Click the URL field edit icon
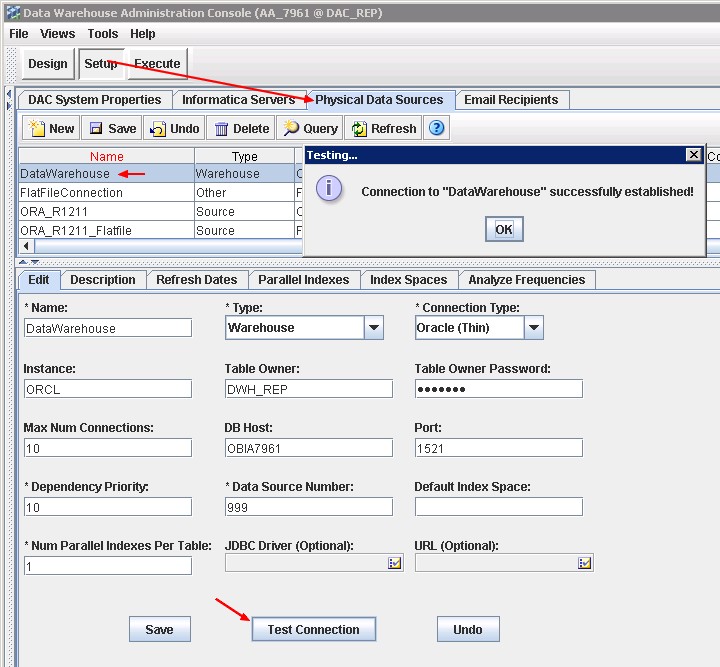Image resolution: width=720 pixels, height=667 pixels. point(584,563)
